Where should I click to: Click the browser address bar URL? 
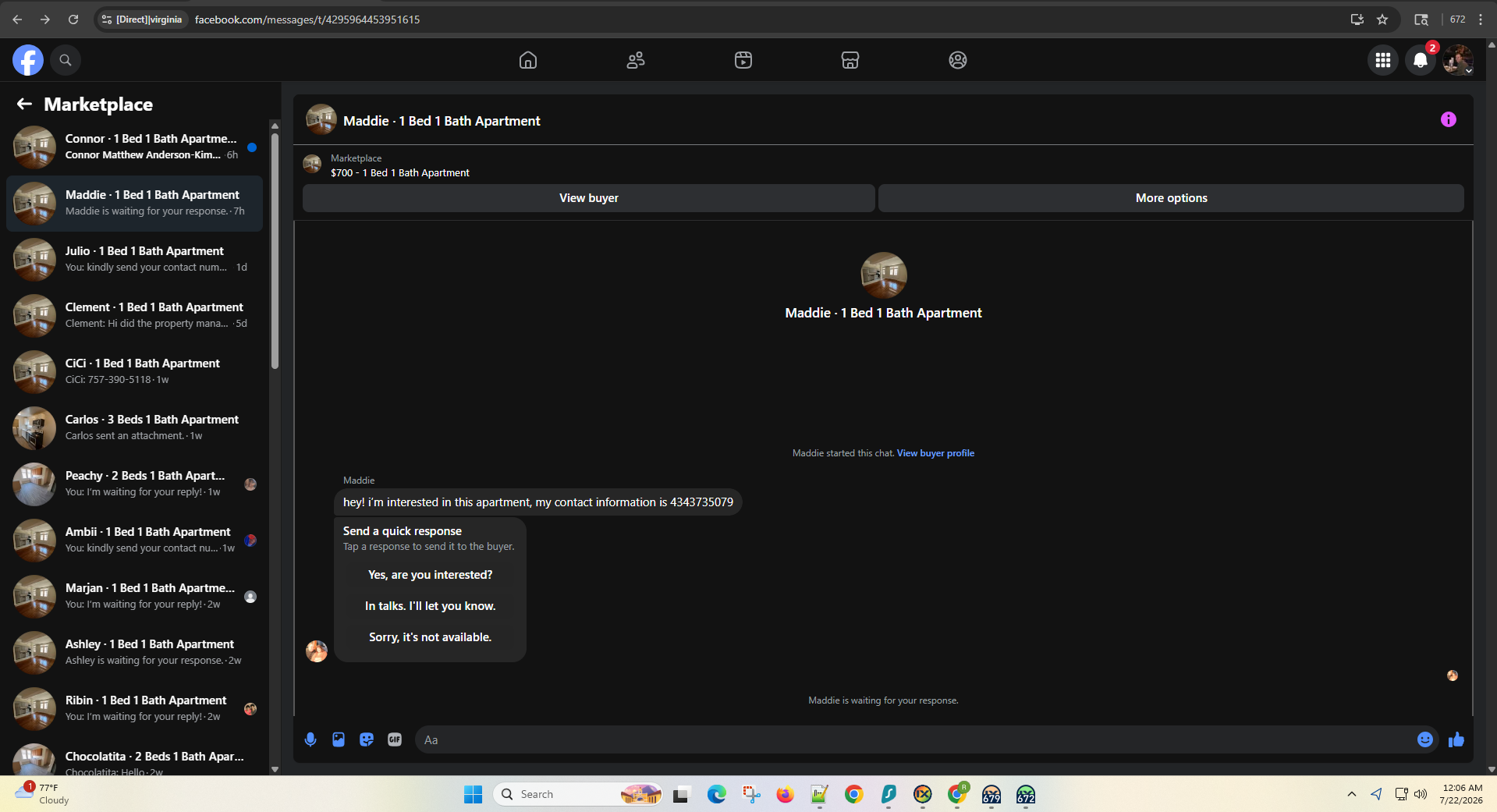307,20
